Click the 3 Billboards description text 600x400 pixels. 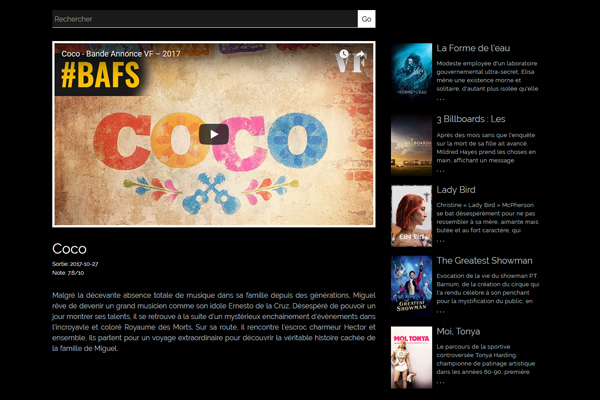point(486,148)
